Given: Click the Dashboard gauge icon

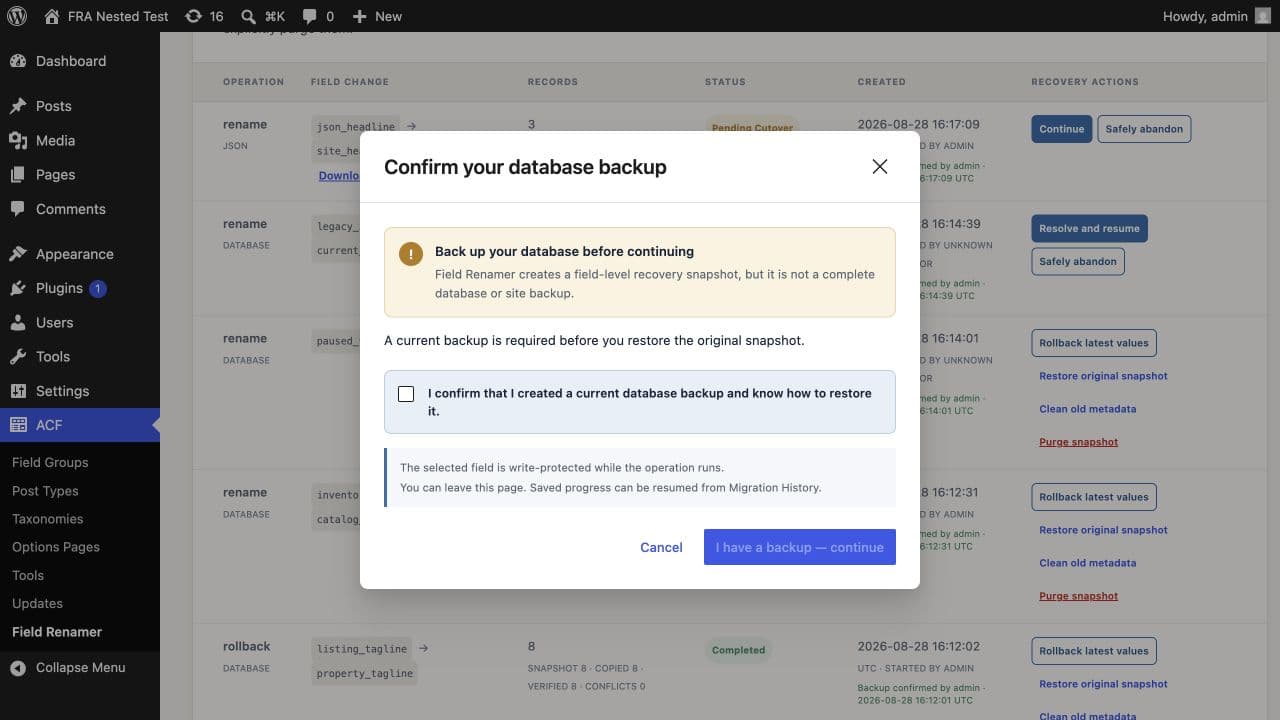Looking at the screenshot, I should coord(18,61).
